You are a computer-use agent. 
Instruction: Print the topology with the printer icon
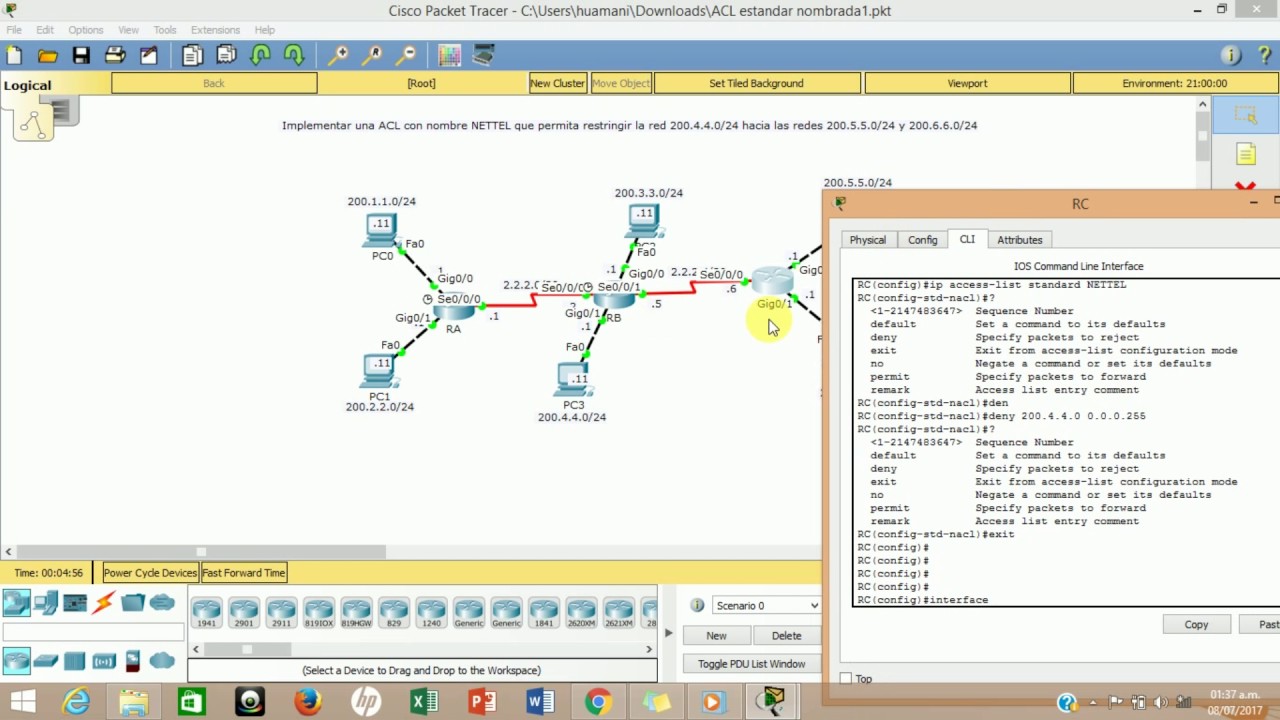tap(115, 56)
